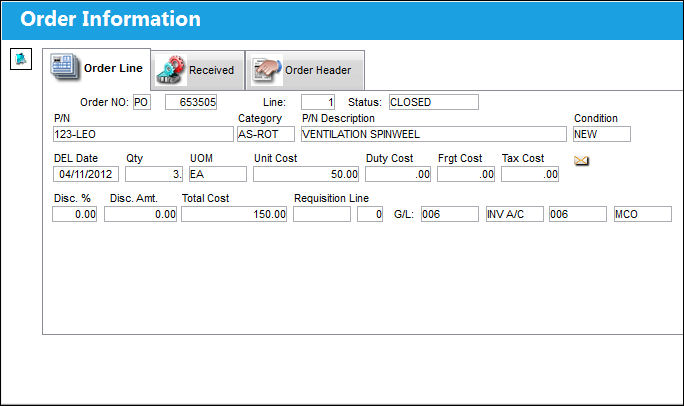The image size is (684, 406).
Task: Click the Total Cost field 150.00
Action: click(234, 214)
